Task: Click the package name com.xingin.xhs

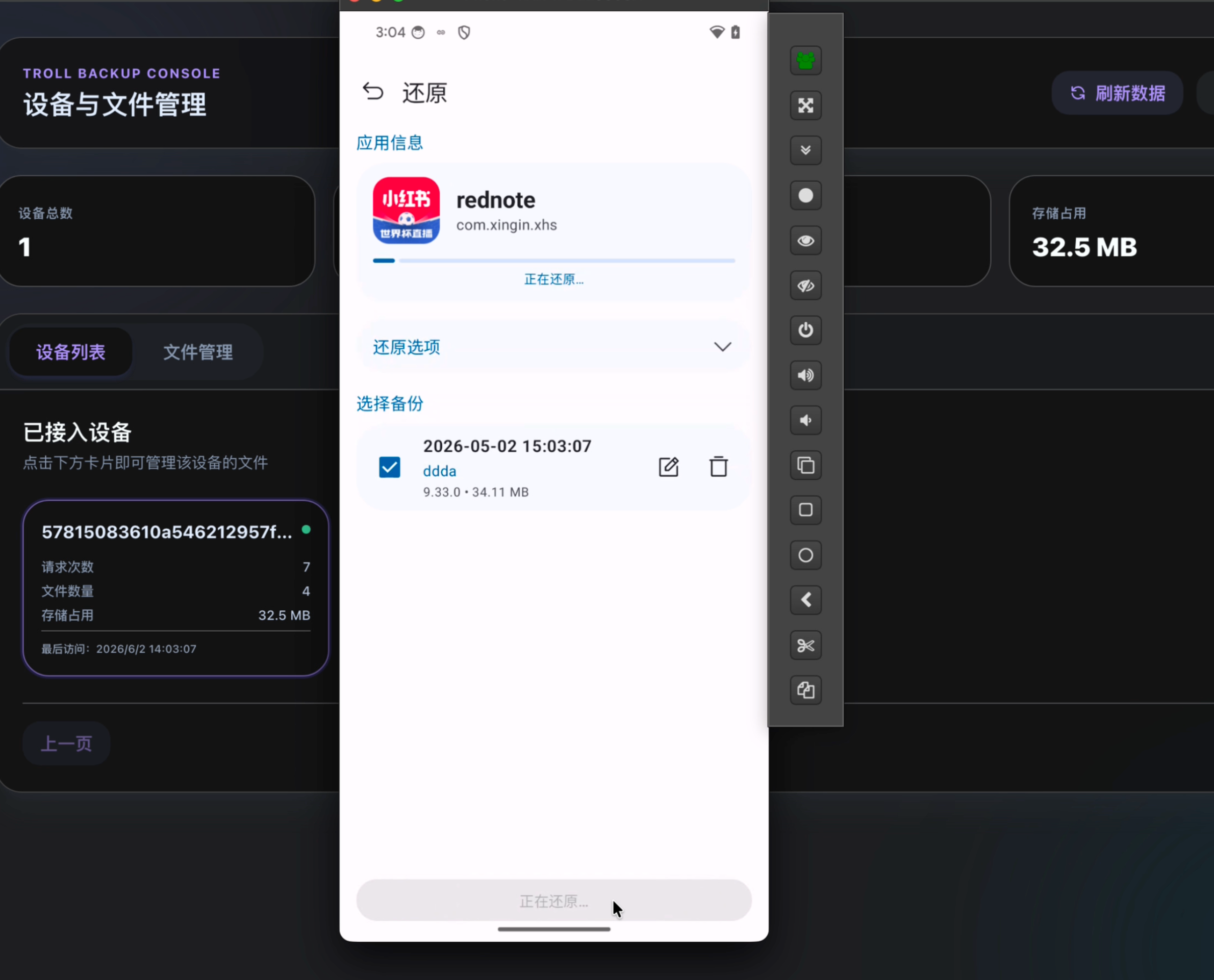Action: coord(507,225)
